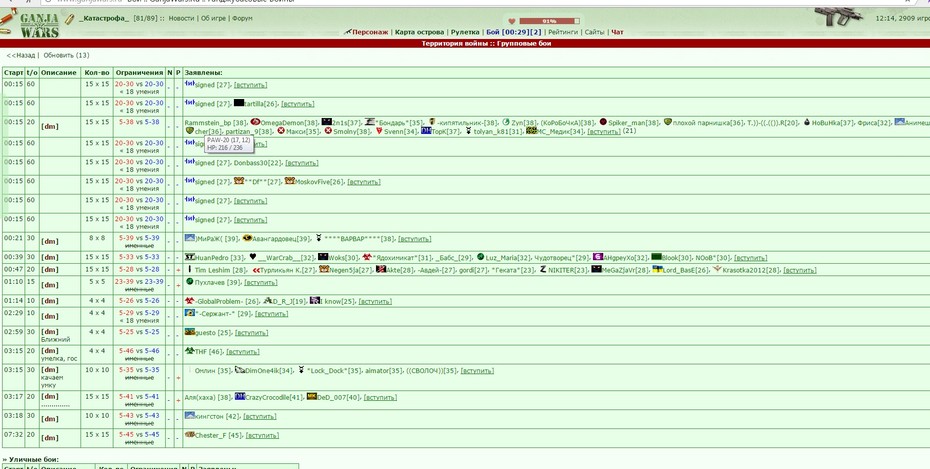Click the flag icon beside Lord_BasE[26]
The image size is (930, 469).
click(x=658, y=270)
